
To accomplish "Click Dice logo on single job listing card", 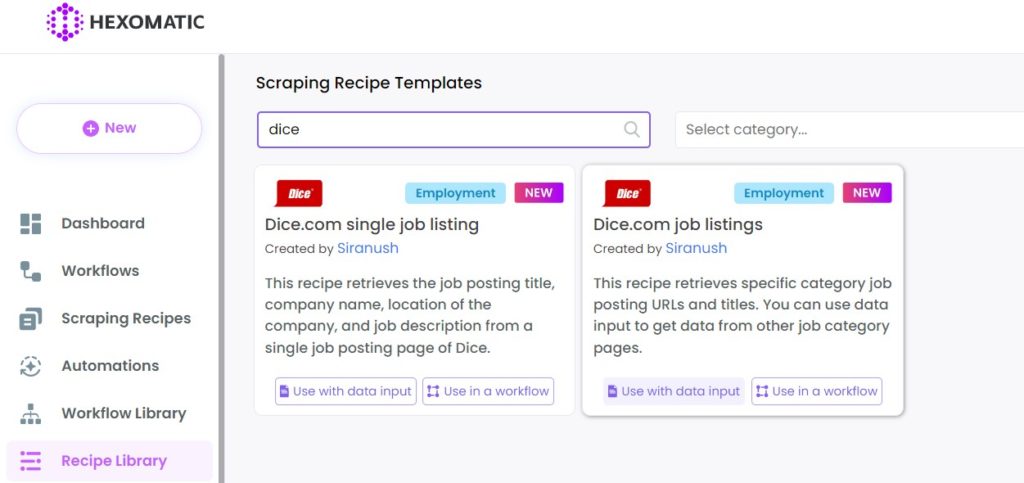I will click(298, 193).
